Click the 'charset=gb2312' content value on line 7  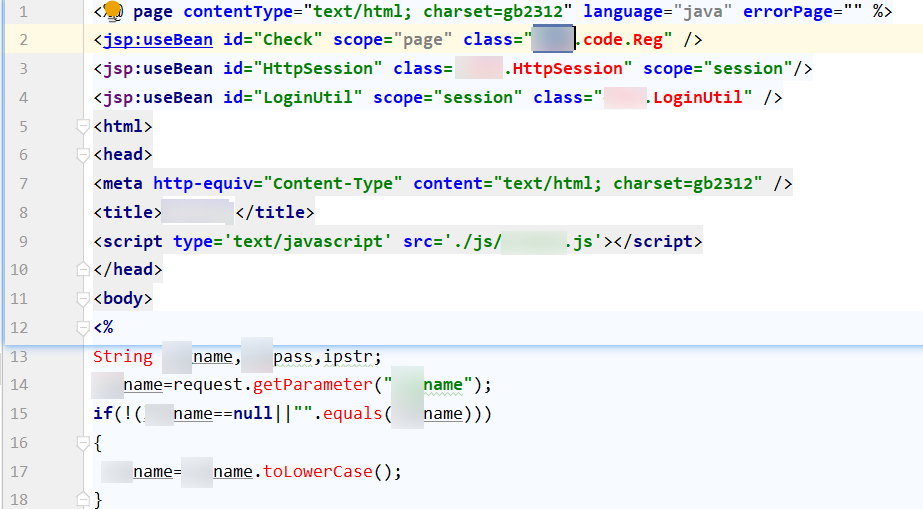pyautogui.click(x=683, y=184)
